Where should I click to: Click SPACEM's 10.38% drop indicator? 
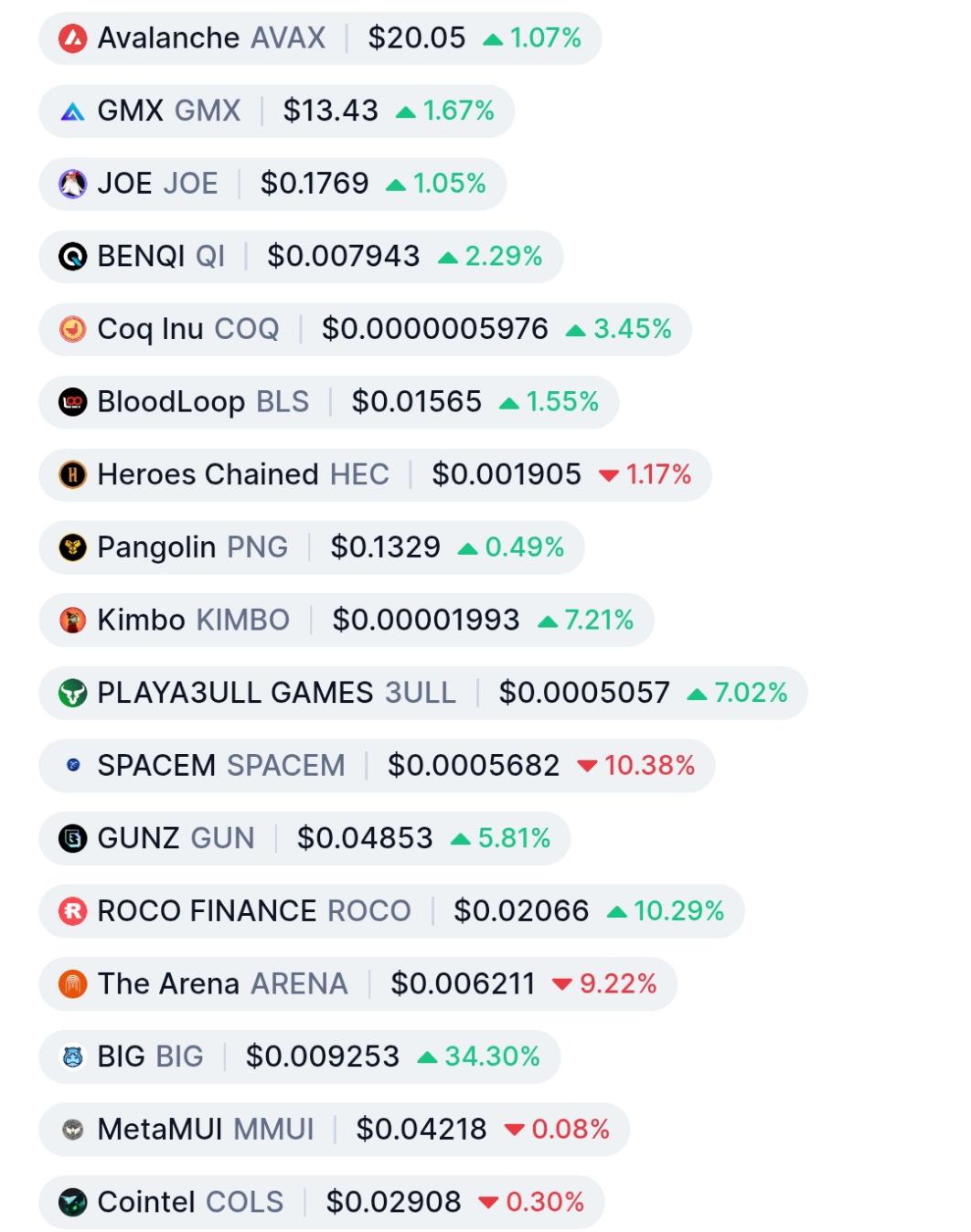[636, 766]
